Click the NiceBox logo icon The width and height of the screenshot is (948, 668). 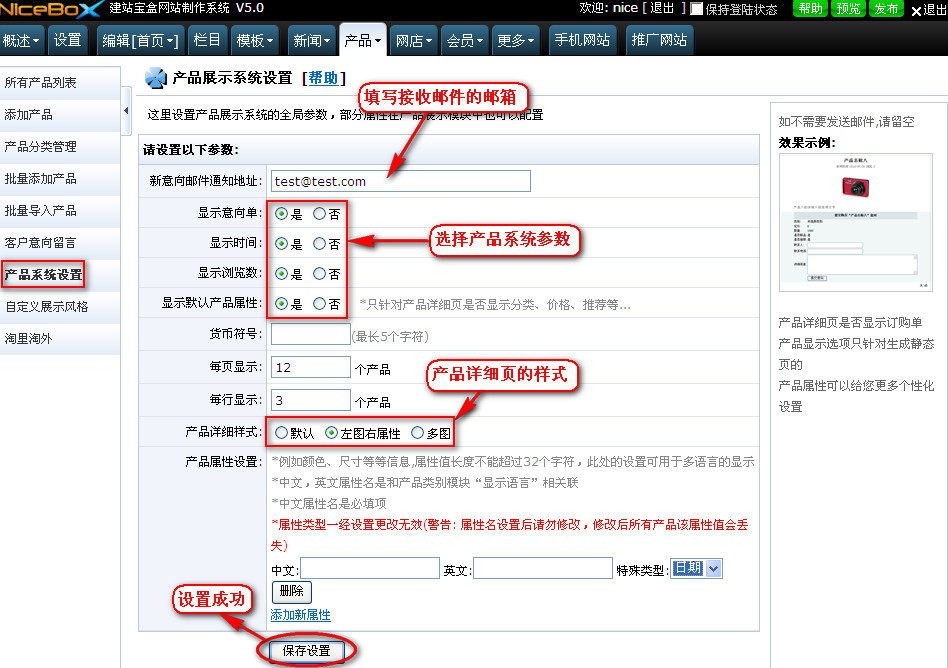click(50, 9)
